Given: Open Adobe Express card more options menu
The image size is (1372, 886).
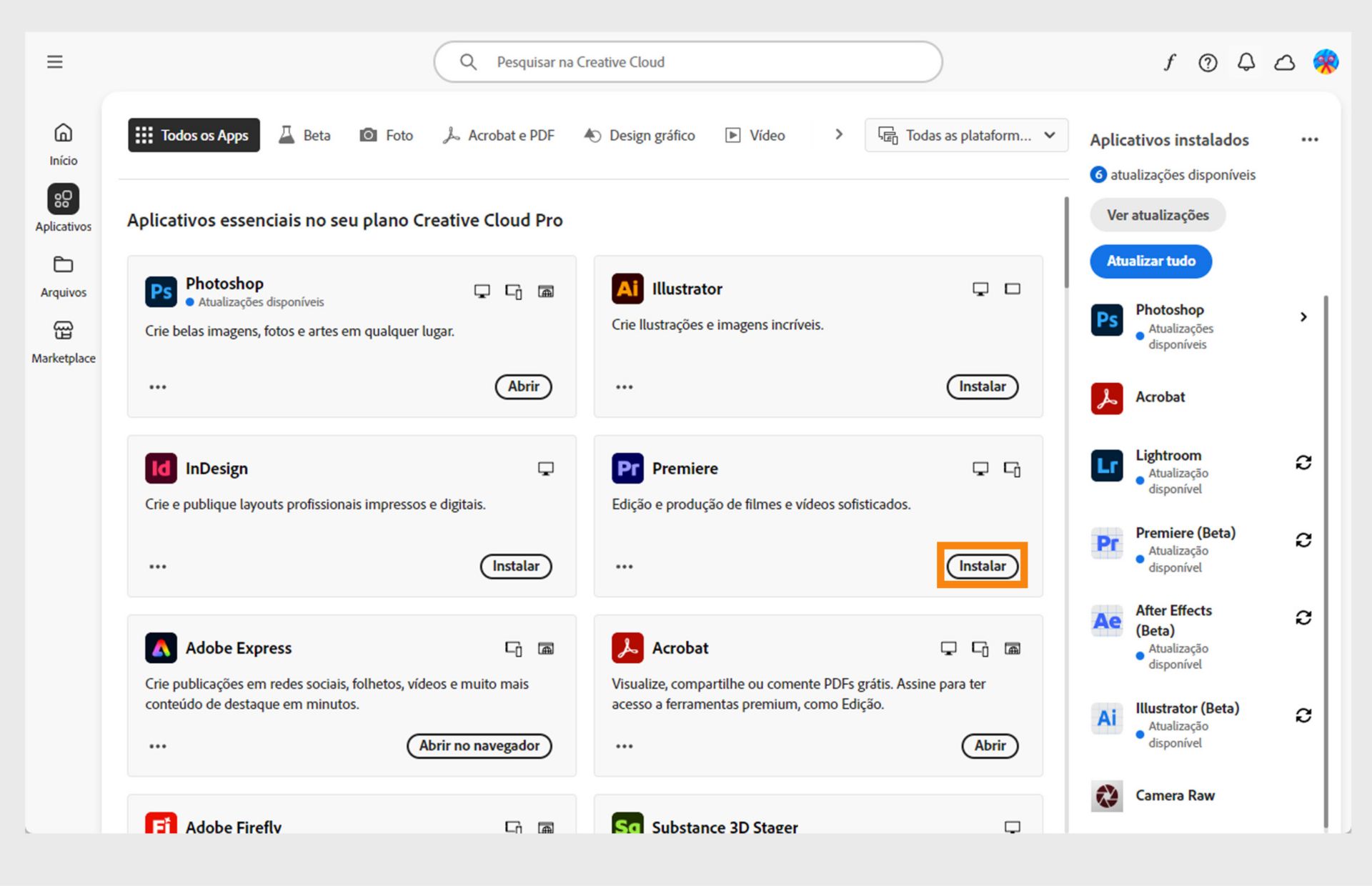Looking at the screenshot, I should coord(158,746).
